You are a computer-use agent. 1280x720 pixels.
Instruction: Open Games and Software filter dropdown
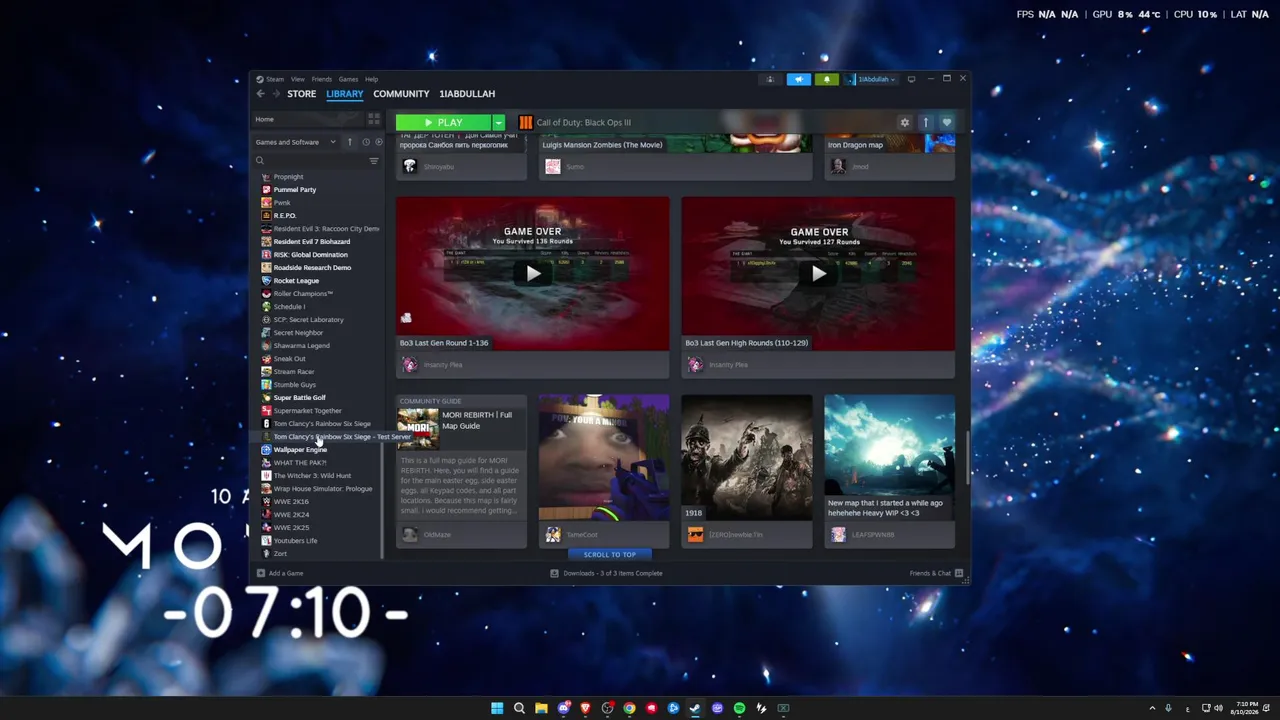[x=295, y=142]
